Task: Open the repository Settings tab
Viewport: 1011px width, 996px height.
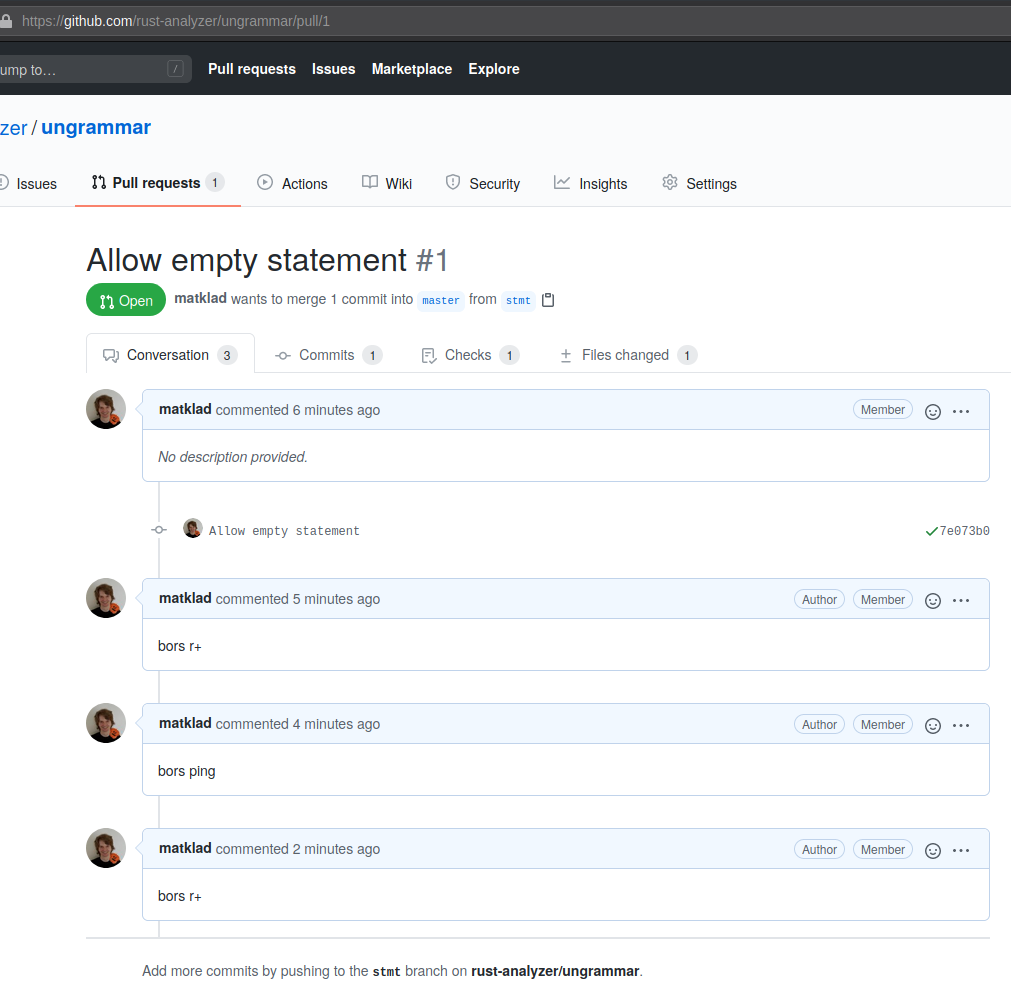Action: (700, 184)
